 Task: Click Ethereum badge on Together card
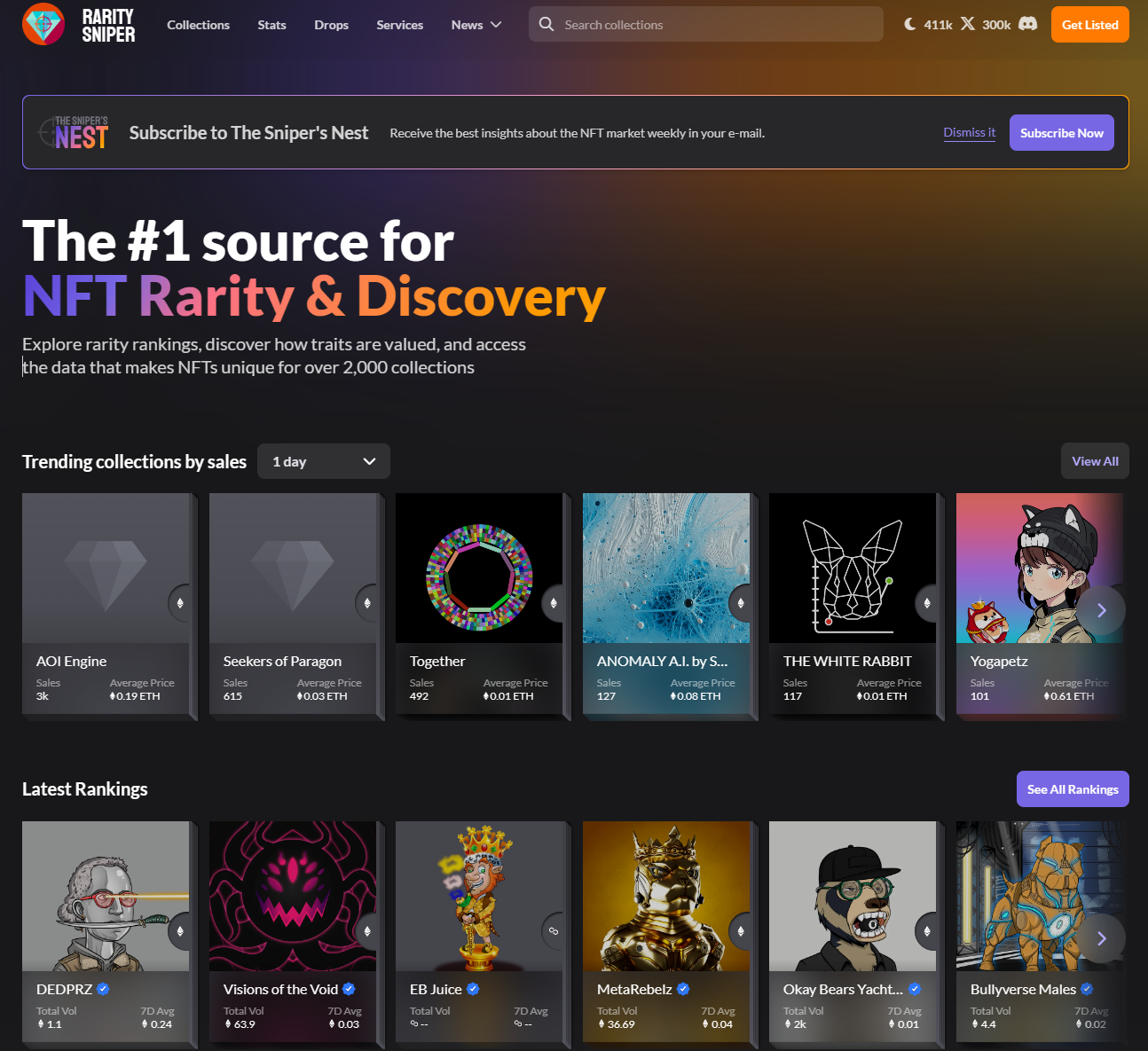554,603
